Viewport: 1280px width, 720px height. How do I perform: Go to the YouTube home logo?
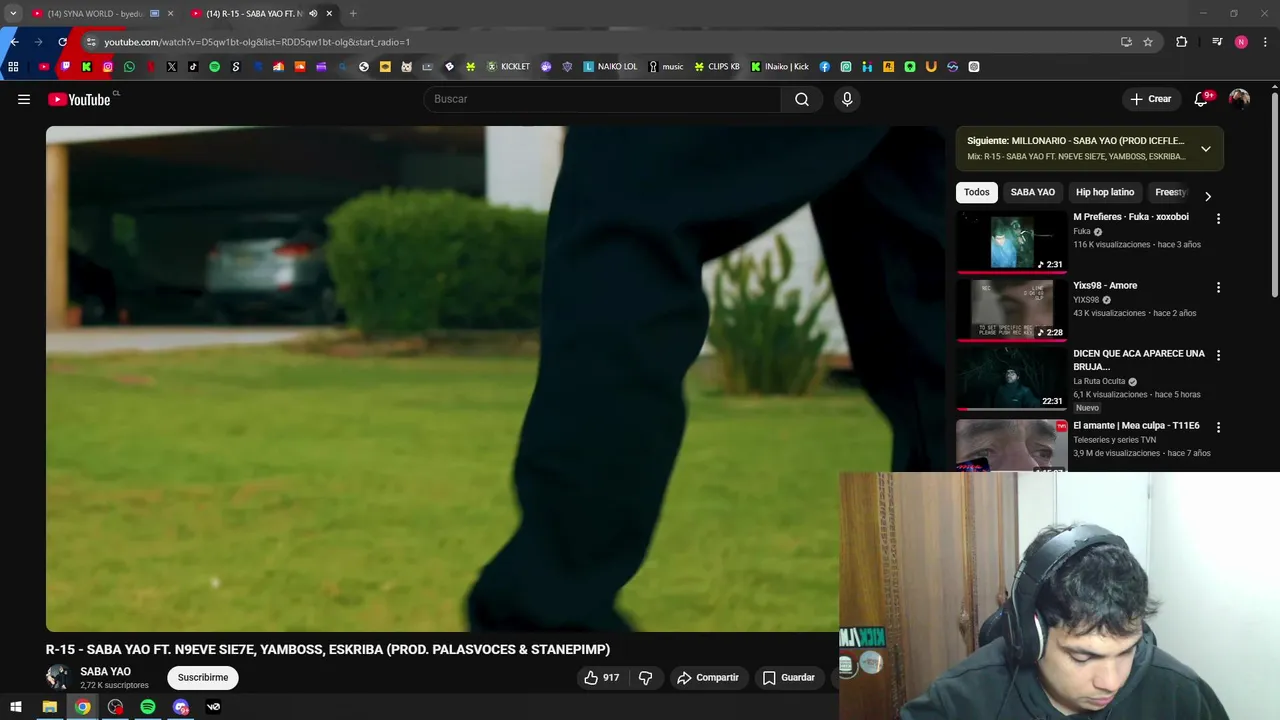[x=79, y=99]
